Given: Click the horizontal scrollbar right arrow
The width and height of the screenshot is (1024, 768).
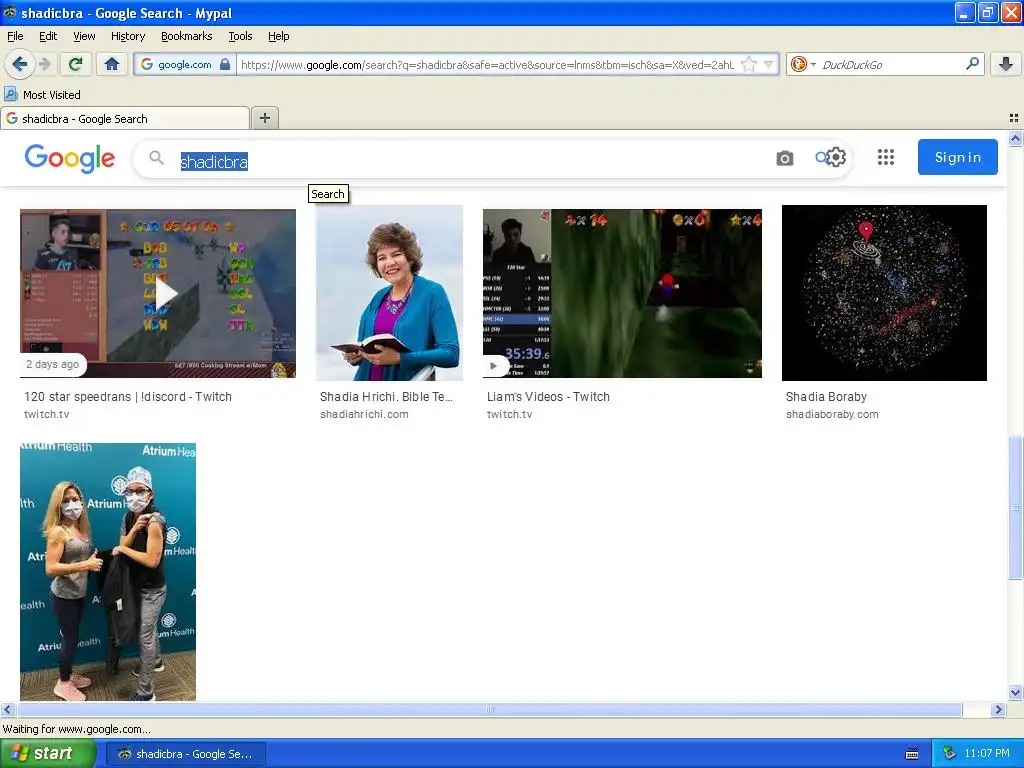Looking at the screenshot, I should click(x=998, y=709).
